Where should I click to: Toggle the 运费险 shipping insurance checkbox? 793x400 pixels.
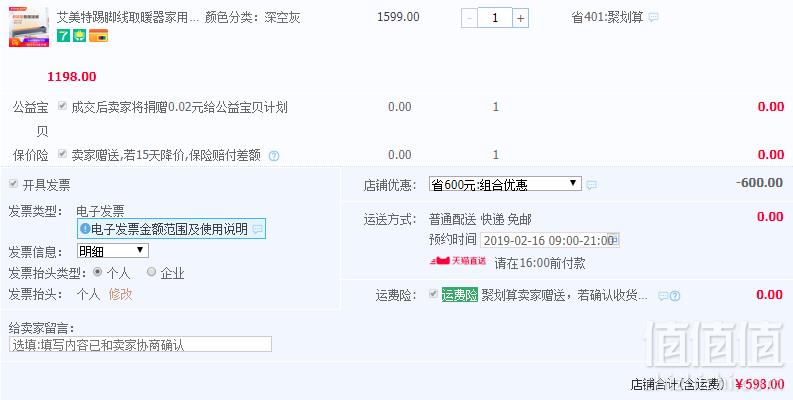coord(433,293)
